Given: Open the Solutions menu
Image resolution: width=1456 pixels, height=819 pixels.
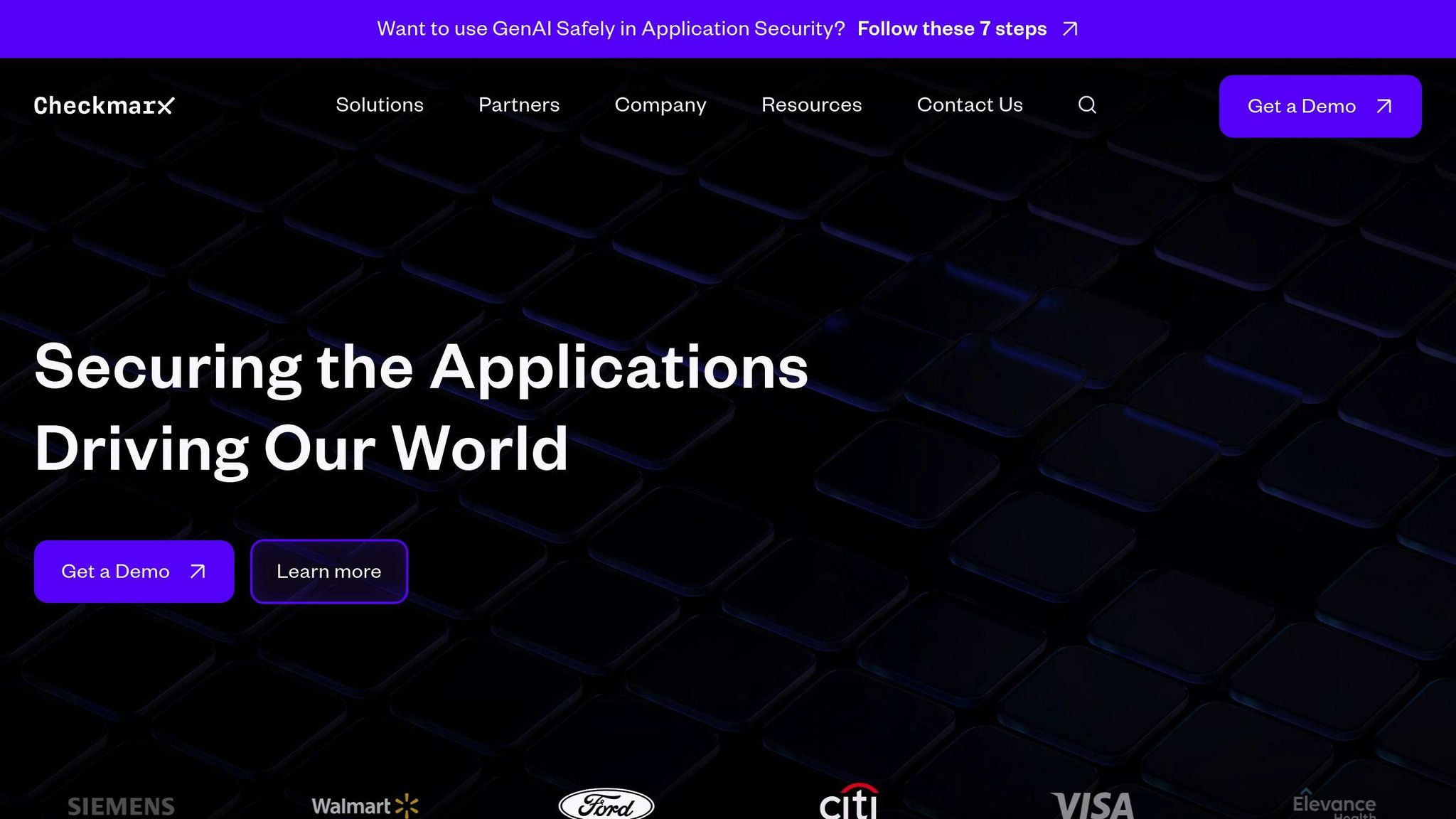Looking at the screenshot, I should click(380, 105).
